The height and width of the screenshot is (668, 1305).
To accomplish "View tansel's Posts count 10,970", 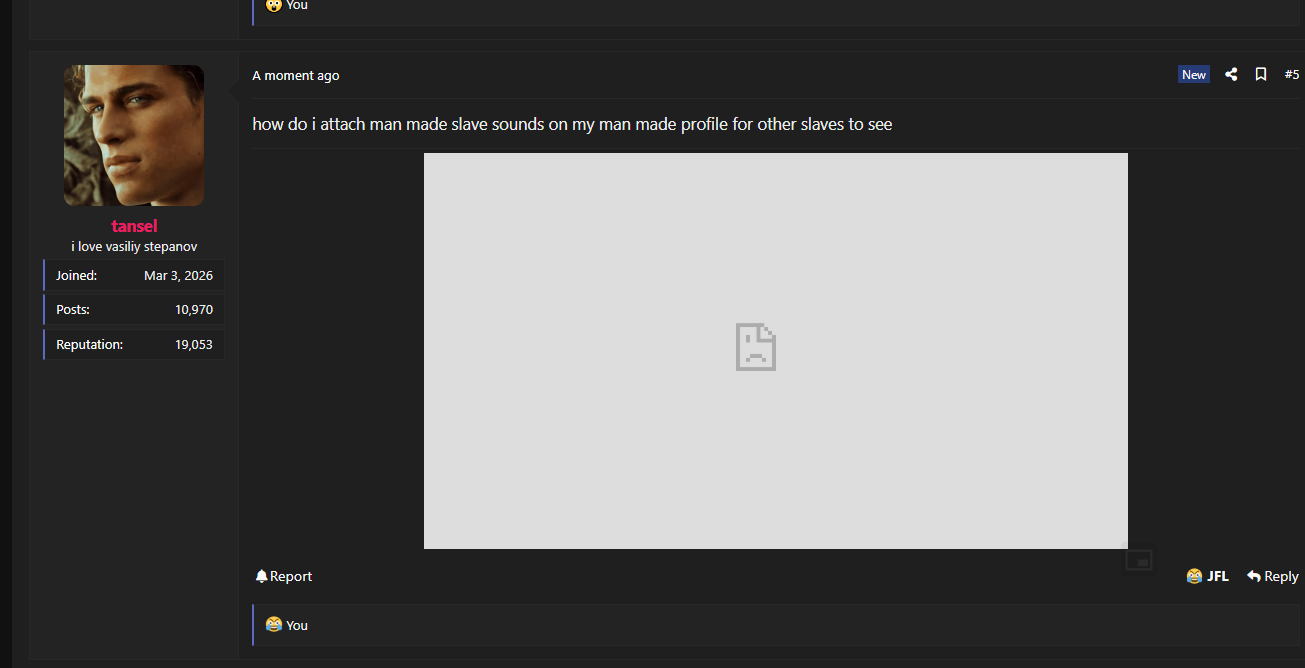I will [x=194, y=310].
